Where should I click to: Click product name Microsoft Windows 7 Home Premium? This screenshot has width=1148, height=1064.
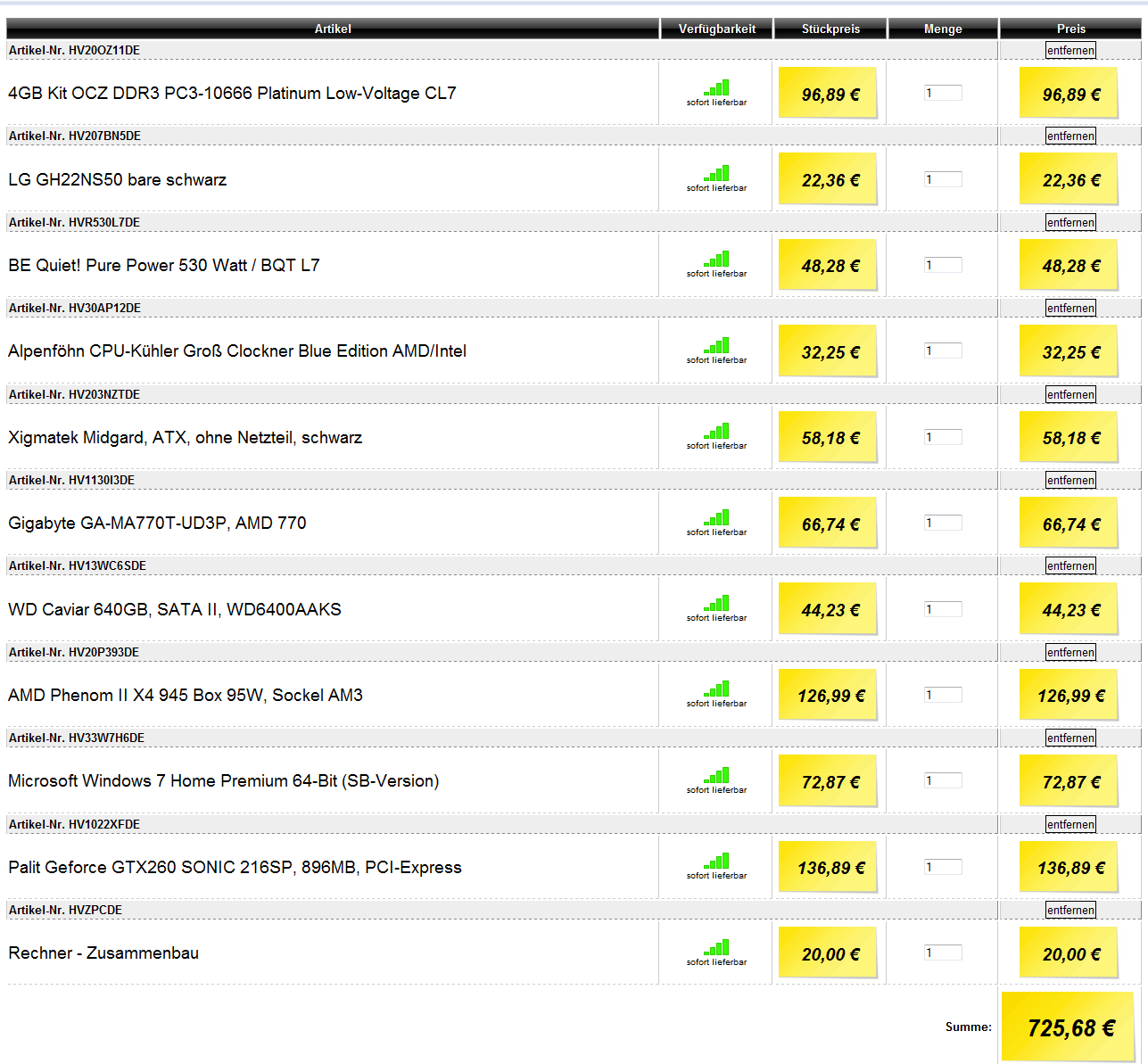pos(224,780)
